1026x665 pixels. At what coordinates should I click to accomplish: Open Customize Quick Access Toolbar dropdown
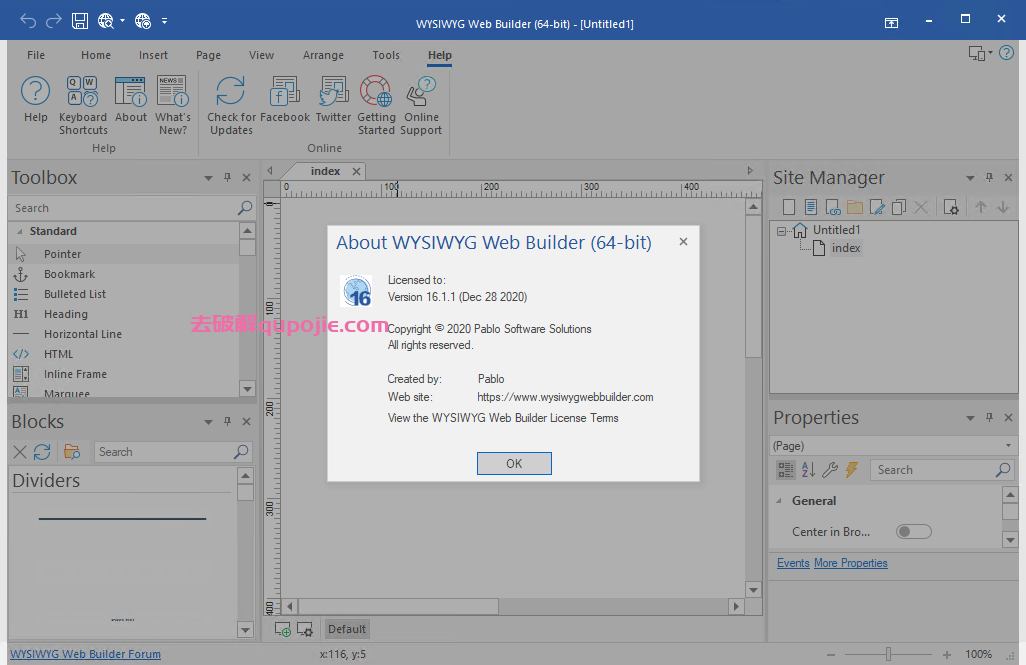point(164,21)
